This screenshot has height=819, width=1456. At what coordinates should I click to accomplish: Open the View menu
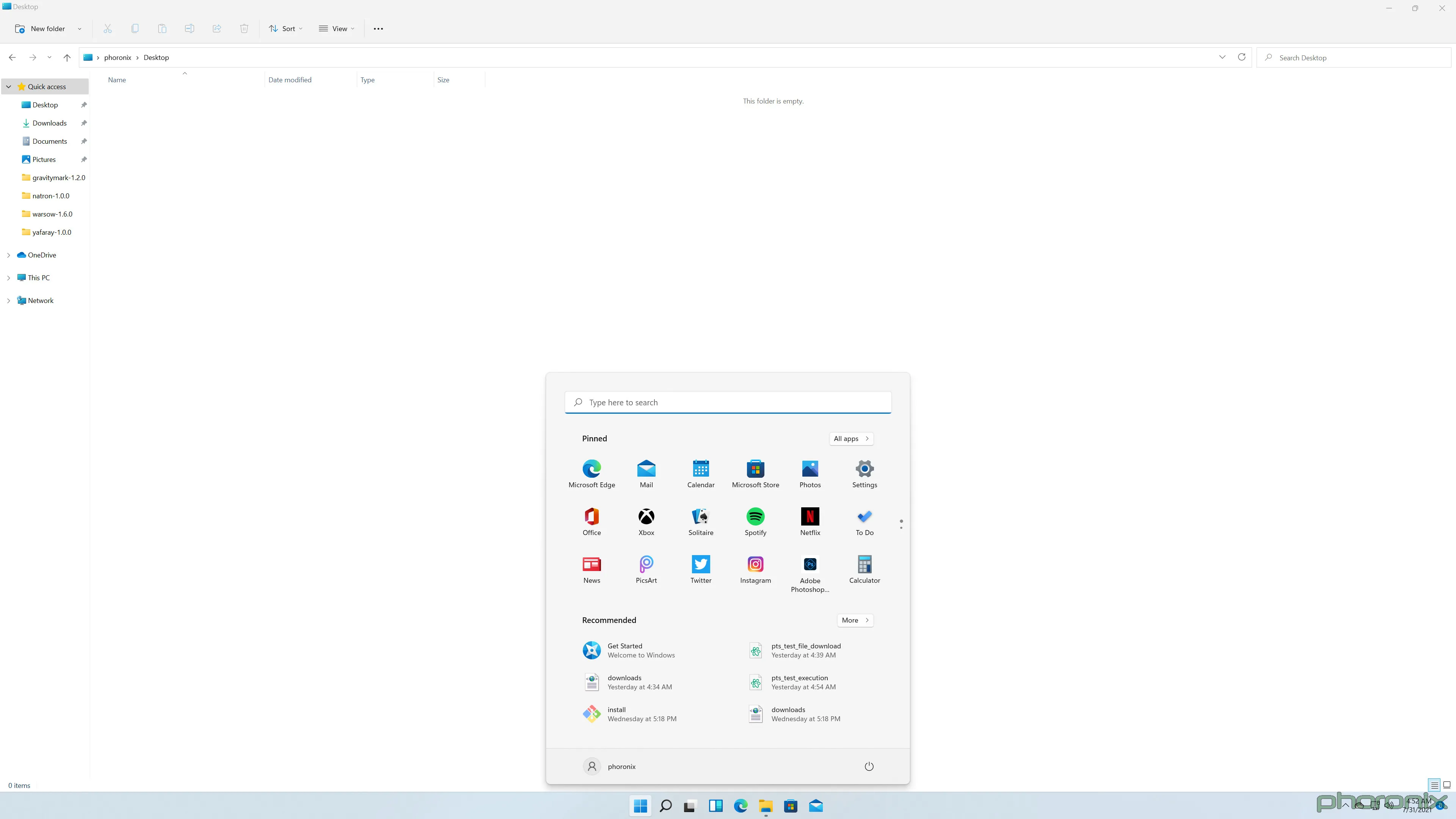[x=336, y=28]
